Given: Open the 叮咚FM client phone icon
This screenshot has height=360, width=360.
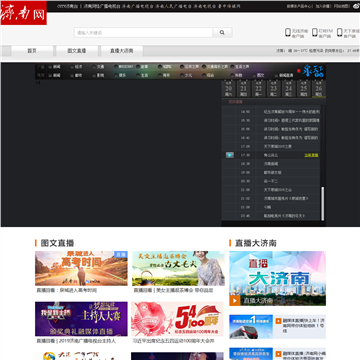Looking at the screenshot, I should tap(315, 33).
